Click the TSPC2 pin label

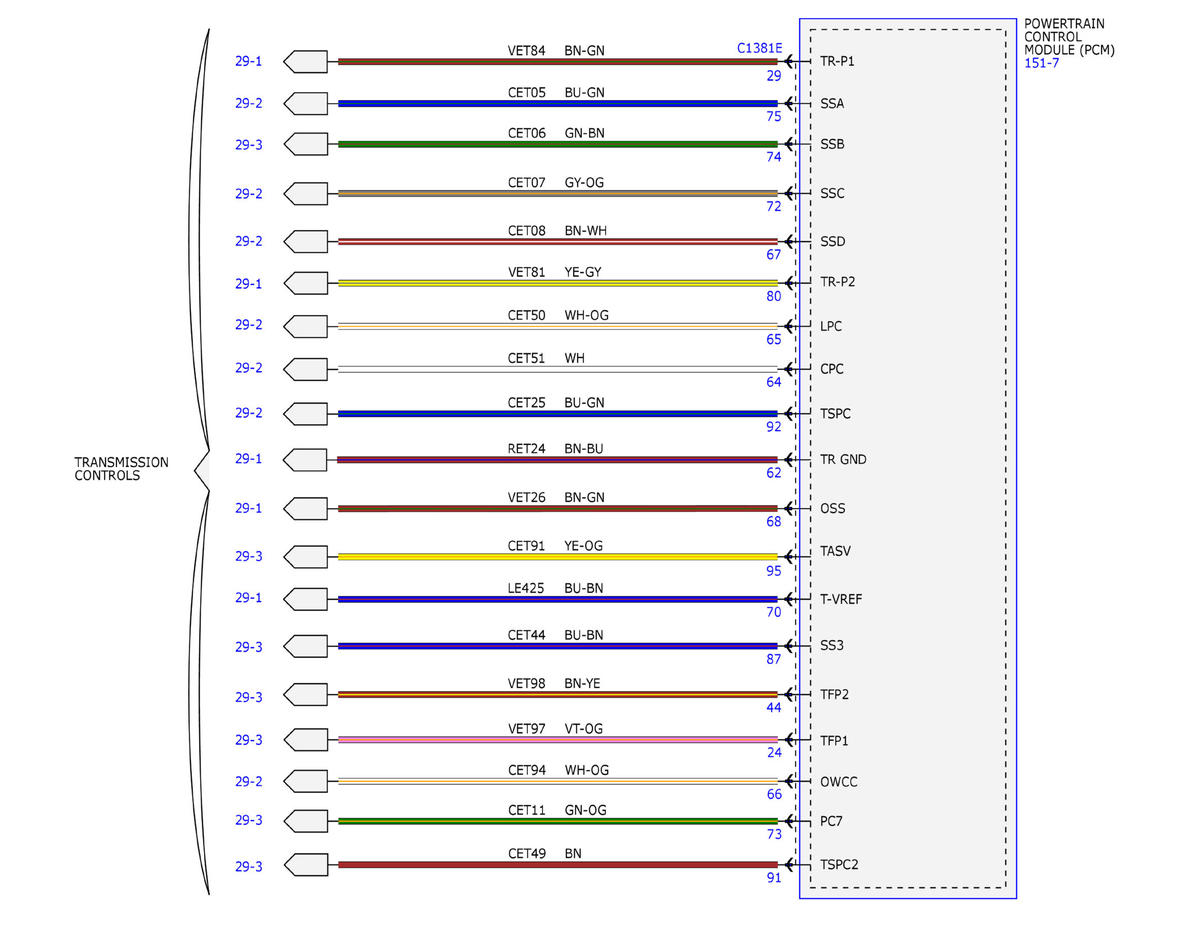pos(839,864)
